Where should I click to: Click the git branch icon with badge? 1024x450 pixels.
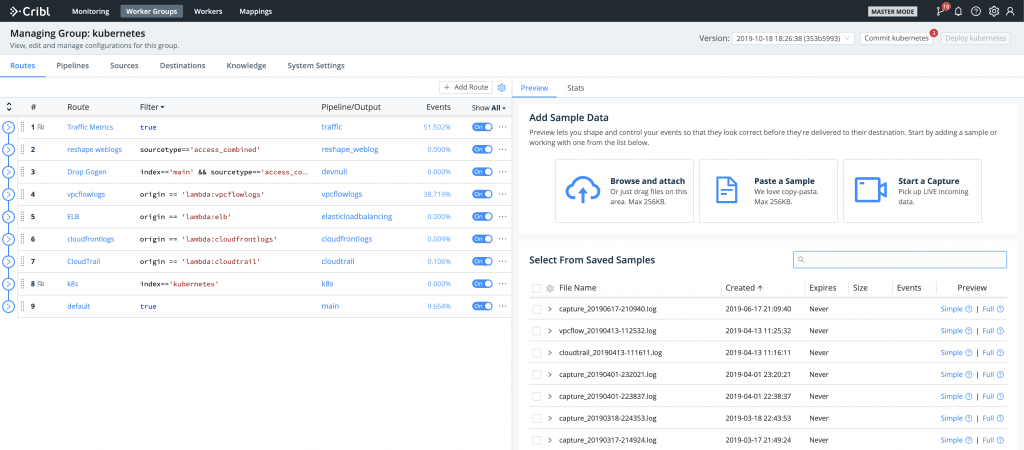pos(940,11)
